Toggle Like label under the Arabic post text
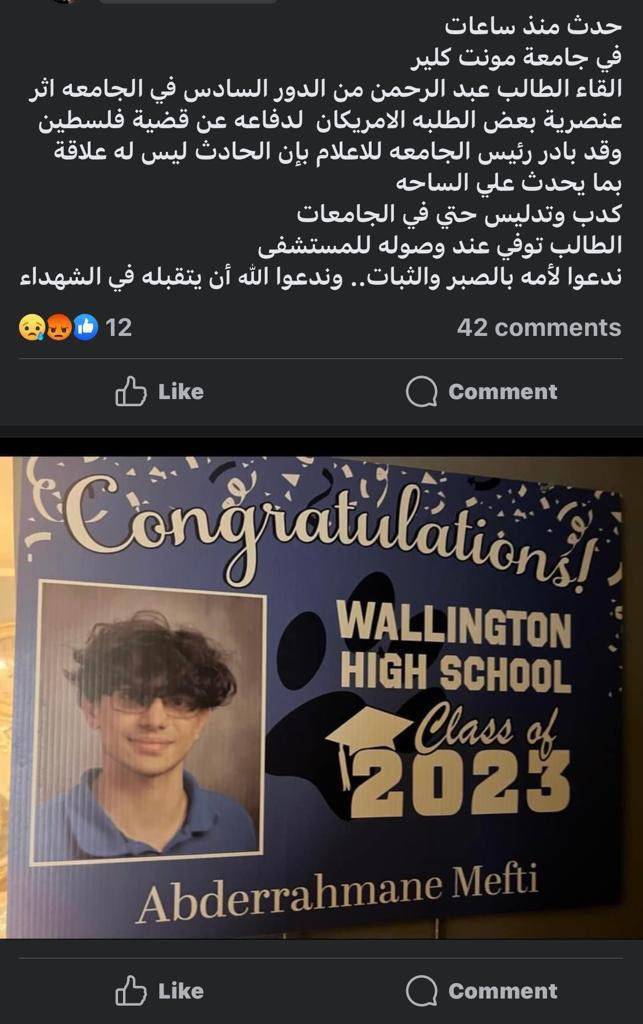Screen dimensions: 643x1024 click(x=181, y=392)
